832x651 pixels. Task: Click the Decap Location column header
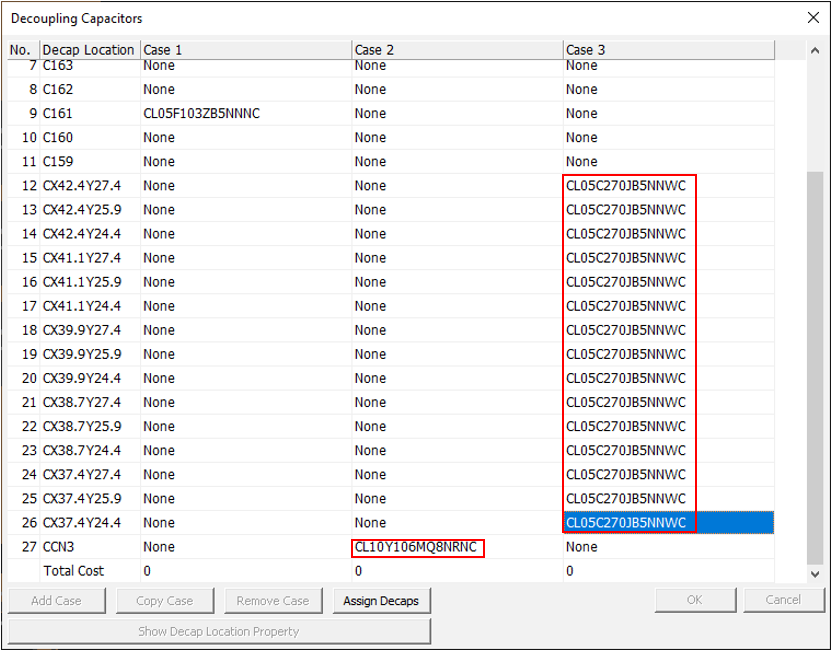pyautogui.click(x=88, y=50)
